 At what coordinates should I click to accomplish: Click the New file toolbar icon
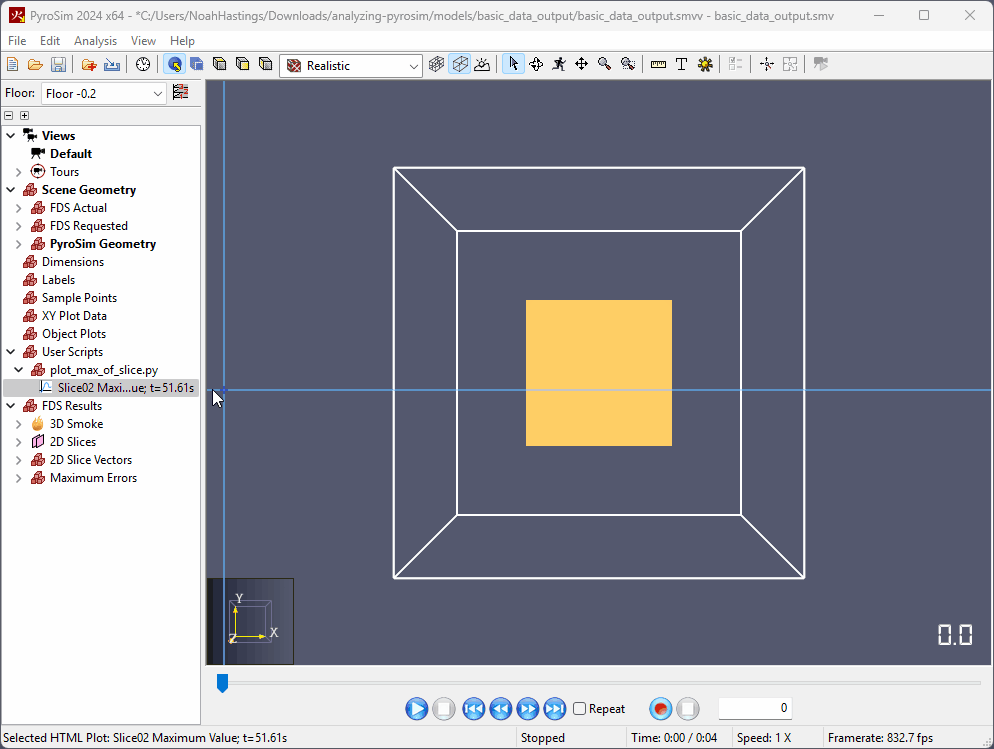pyautogui.click(x=13, y=65)
